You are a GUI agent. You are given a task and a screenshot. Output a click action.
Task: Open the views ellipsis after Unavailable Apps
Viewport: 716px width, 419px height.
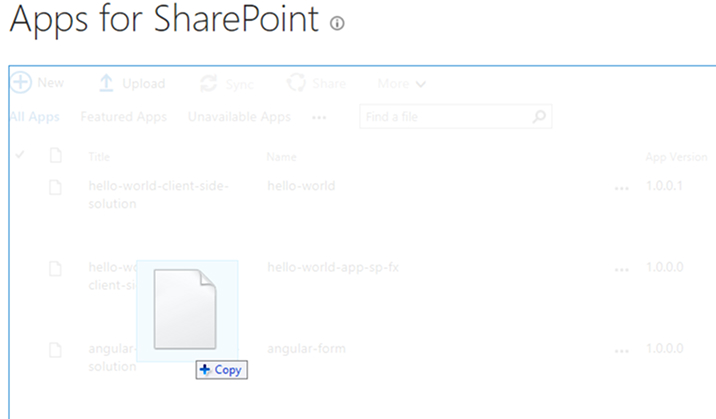[319, 118]
